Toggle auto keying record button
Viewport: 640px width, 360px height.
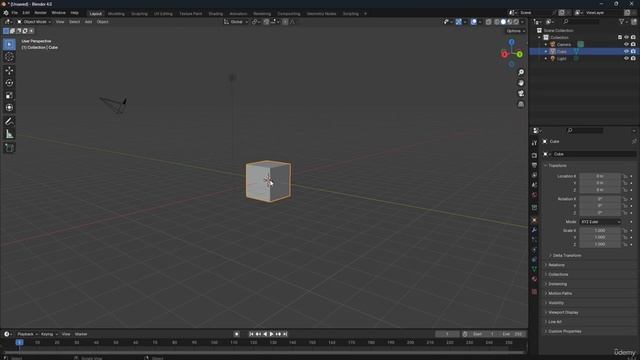(x=236, y=334)
